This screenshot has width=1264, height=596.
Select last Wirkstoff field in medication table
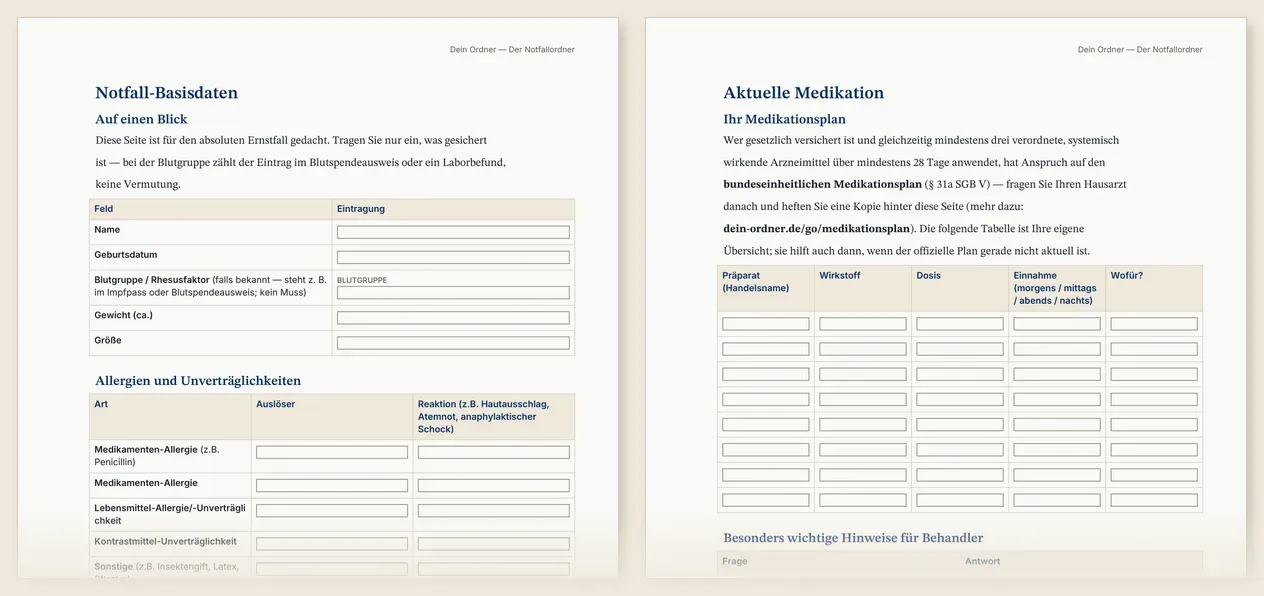point(863,500)
